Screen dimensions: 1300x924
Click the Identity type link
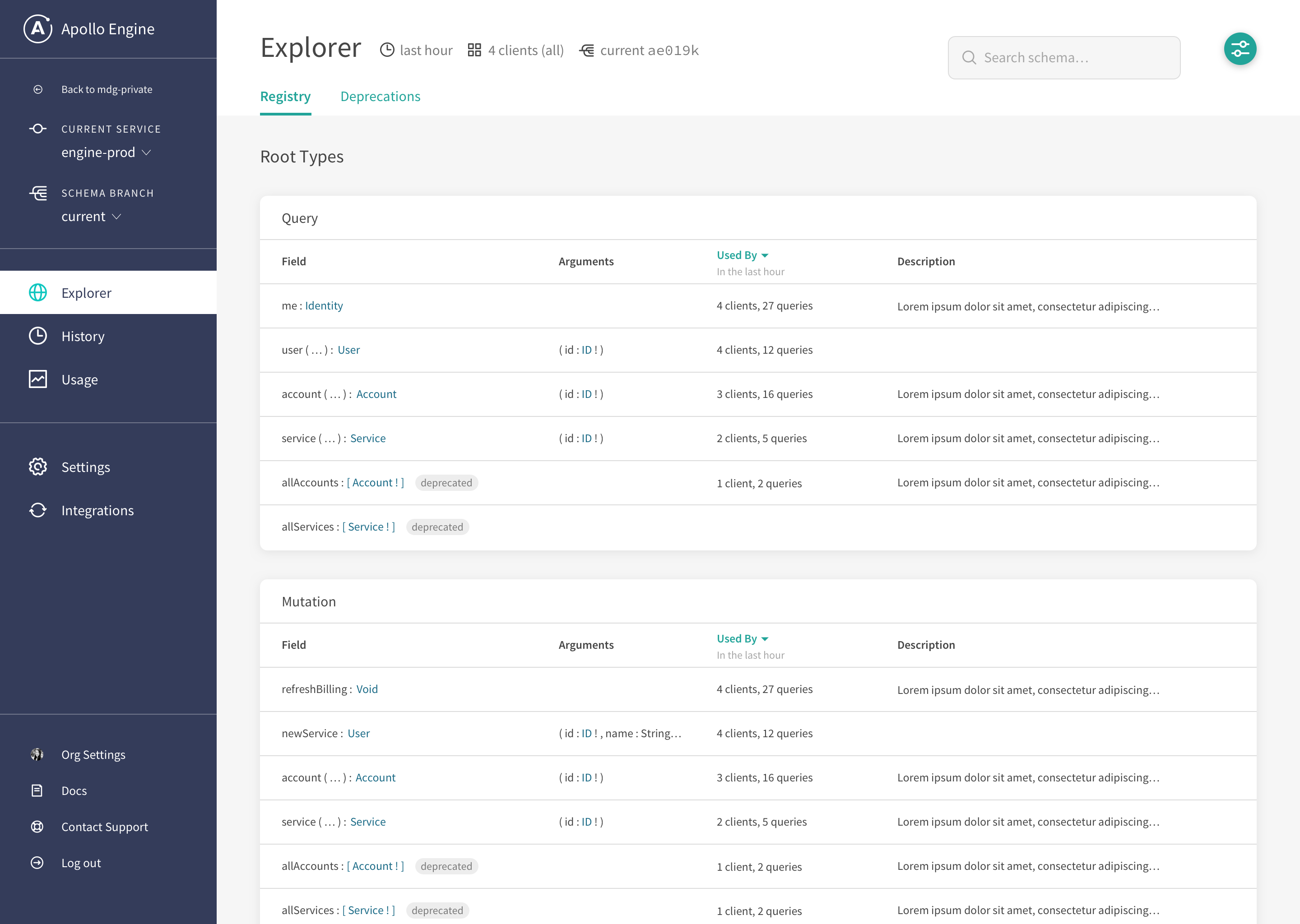click(x=323, y=305)
